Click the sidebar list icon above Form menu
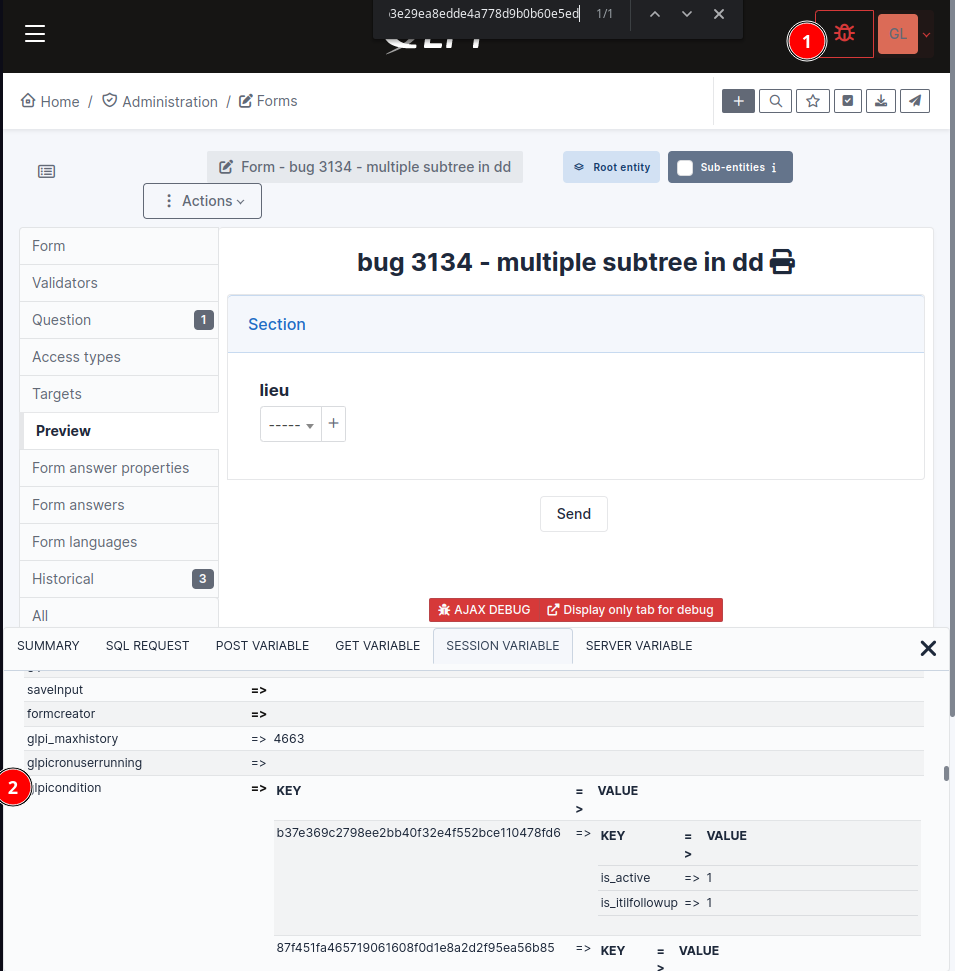This screenshot has width=955, height=971. (x=46, y=171)
